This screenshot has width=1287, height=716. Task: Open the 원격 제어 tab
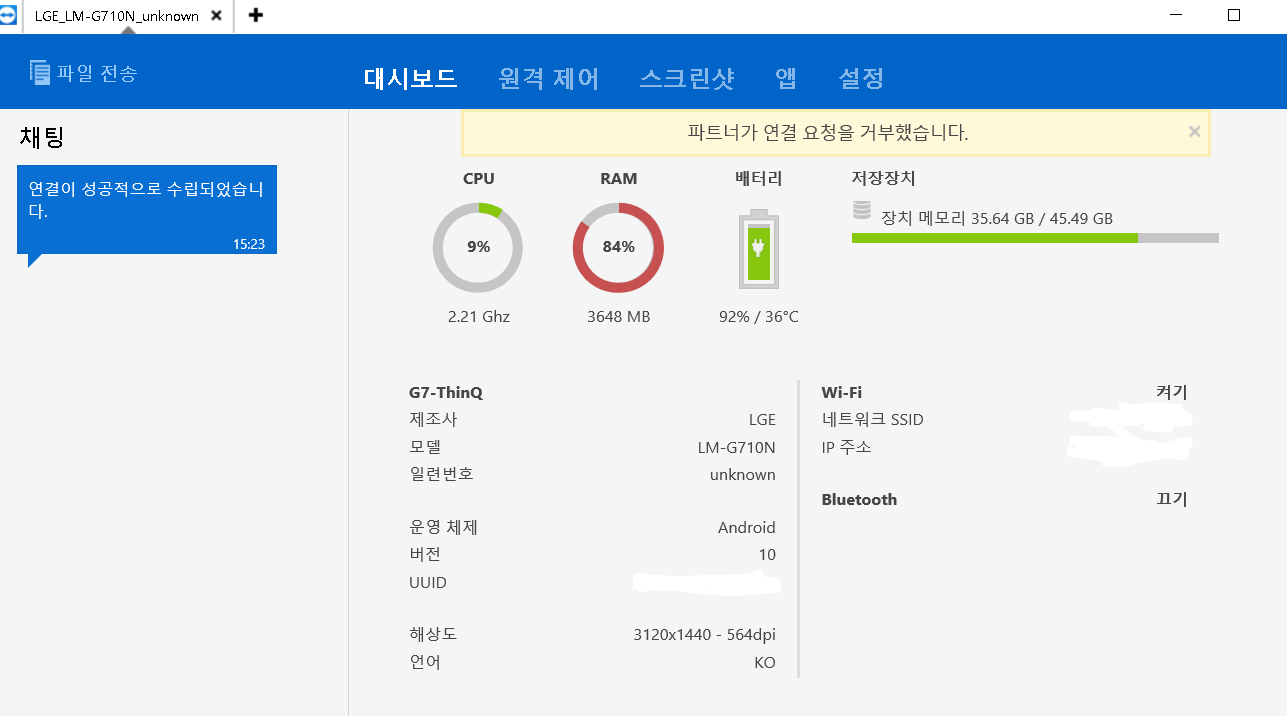click(549, 78)
